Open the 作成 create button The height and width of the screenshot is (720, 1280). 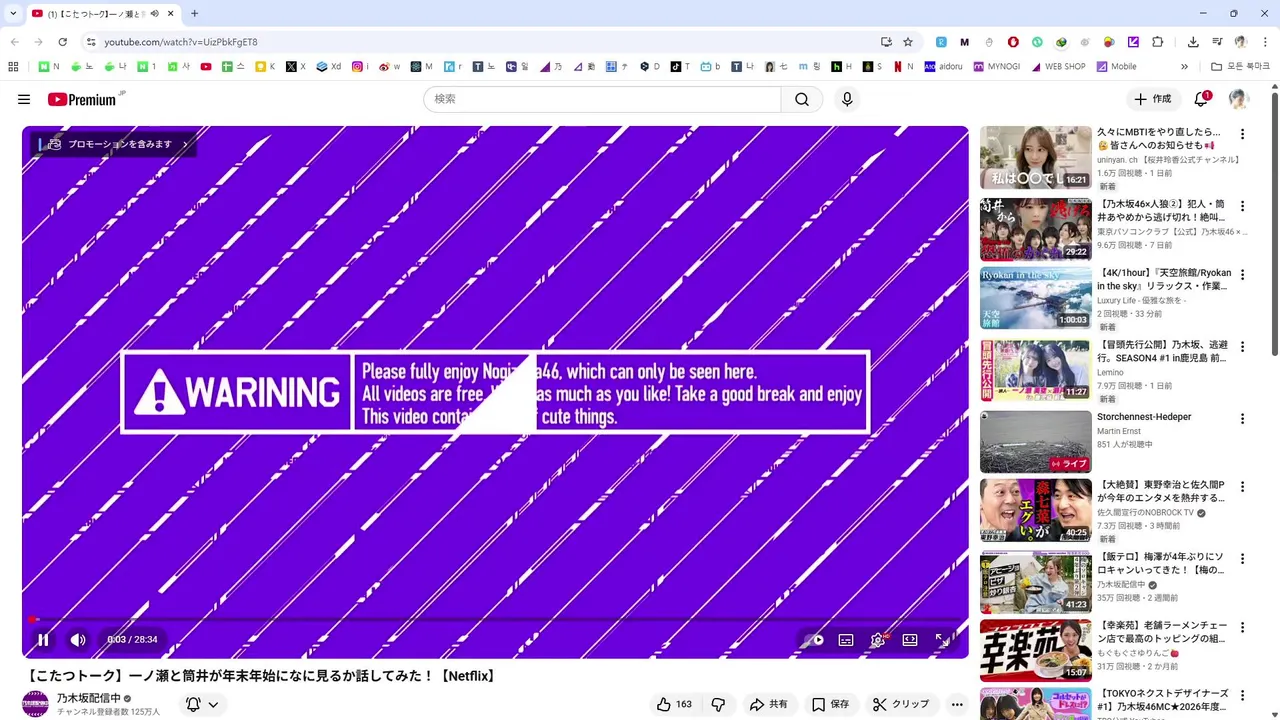click(x=1152, y=99)
